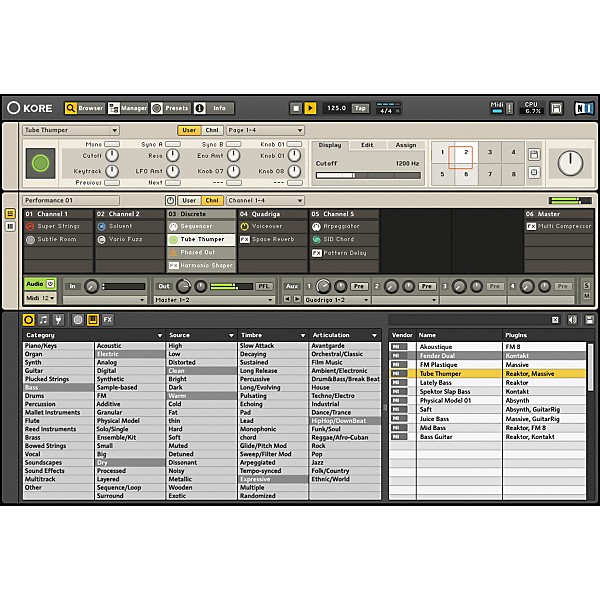Select SID Chord in Channel 5

tap(344, 240)
